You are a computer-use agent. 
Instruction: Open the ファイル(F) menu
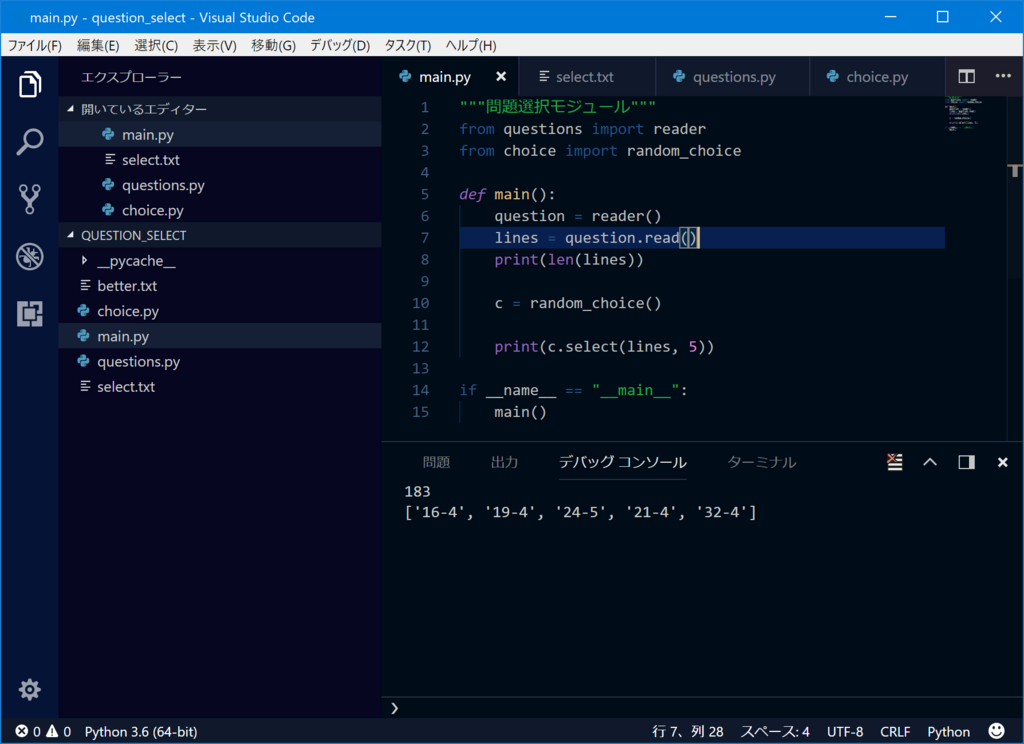pos(35,45)
